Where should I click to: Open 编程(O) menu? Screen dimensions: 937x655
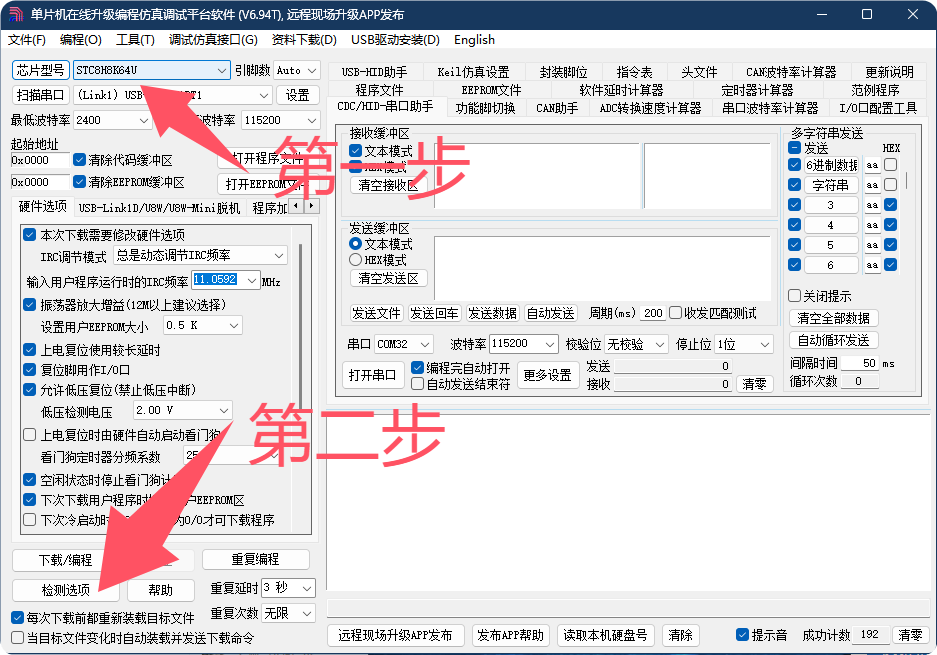coord(81,40)
